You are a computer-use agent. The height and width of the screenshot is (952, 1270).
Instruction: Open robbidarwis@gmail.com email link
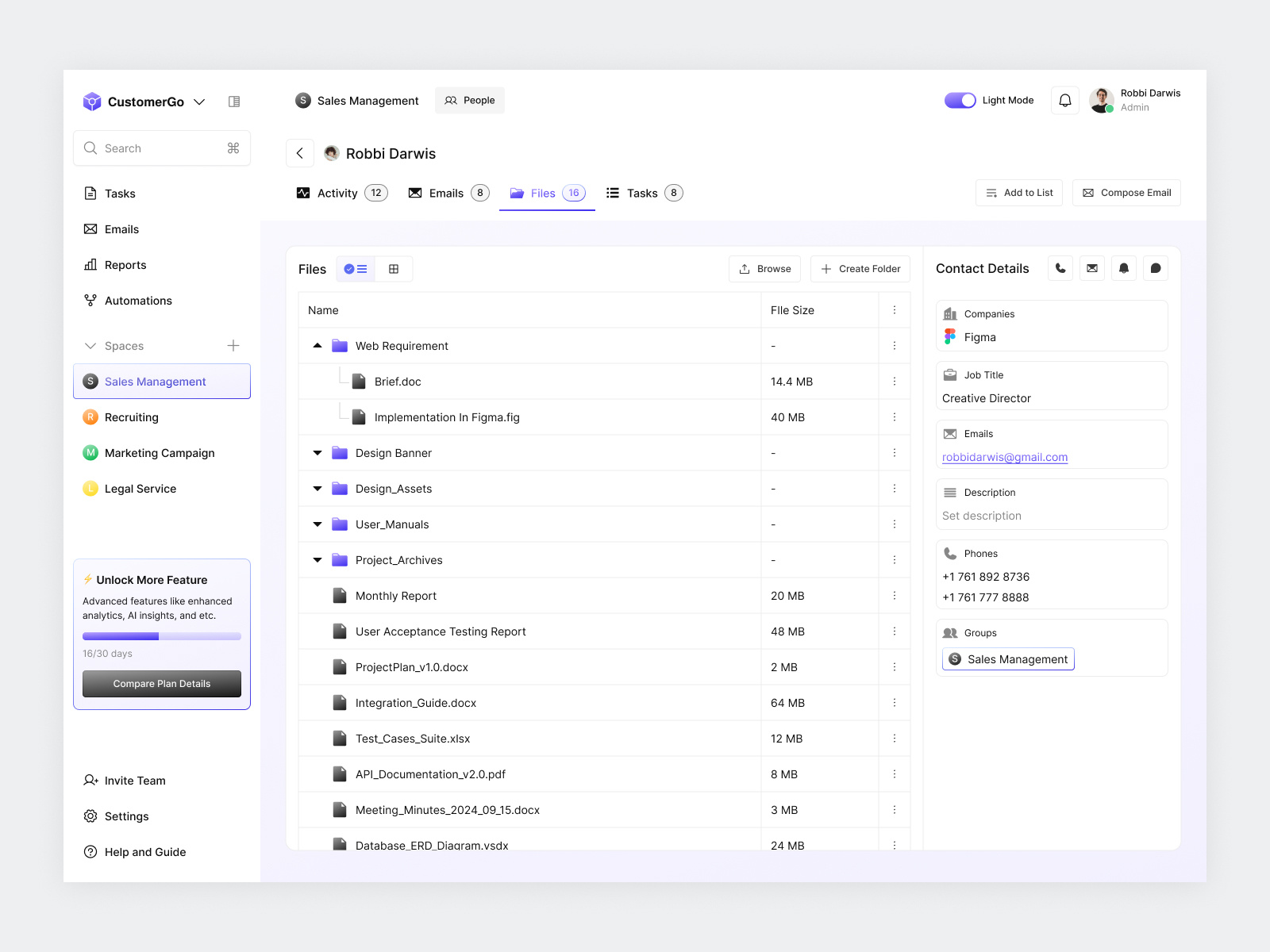click(1004, 457)
